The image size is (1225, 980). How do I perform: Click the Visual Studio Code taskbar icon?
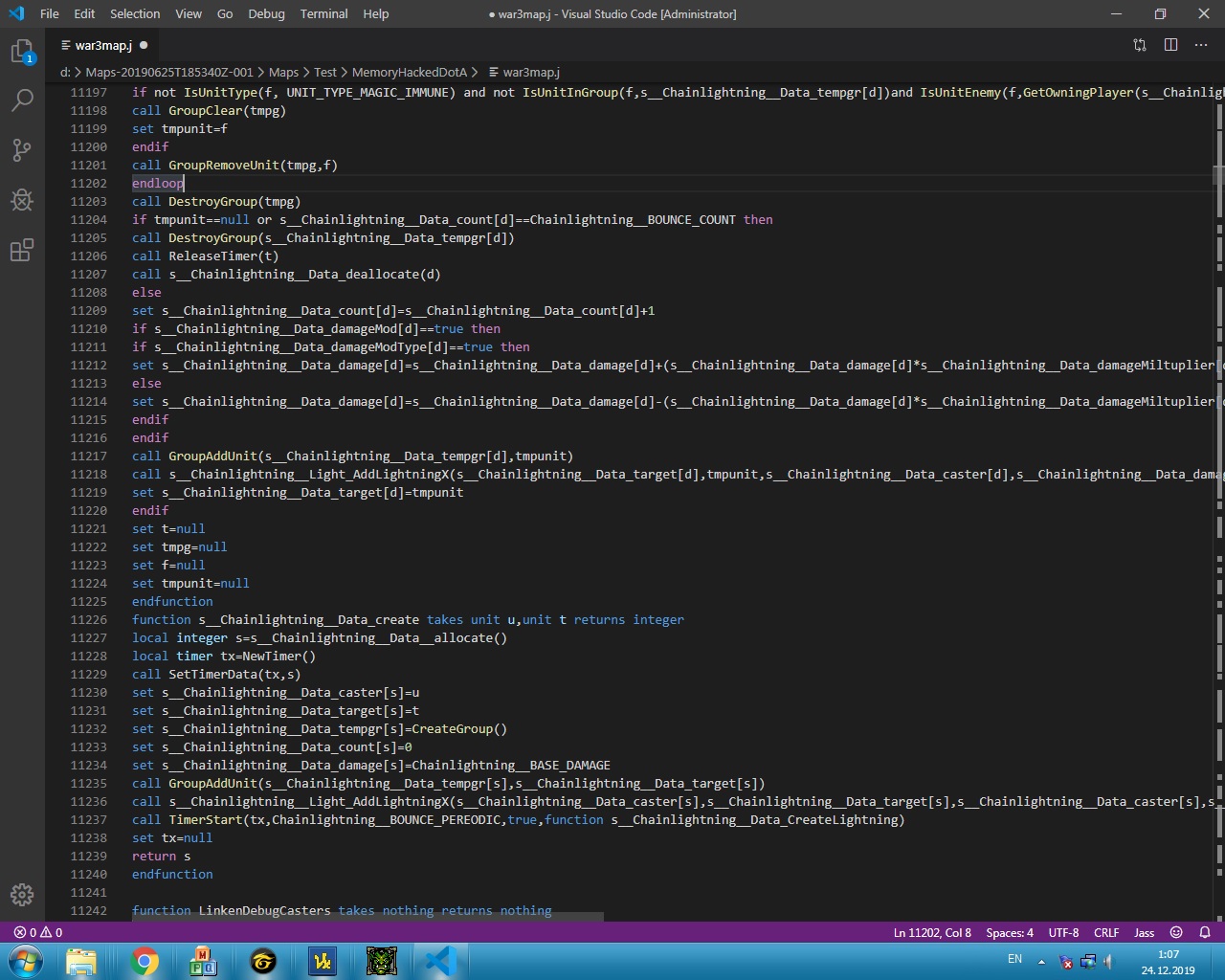[x=439, y=961]
